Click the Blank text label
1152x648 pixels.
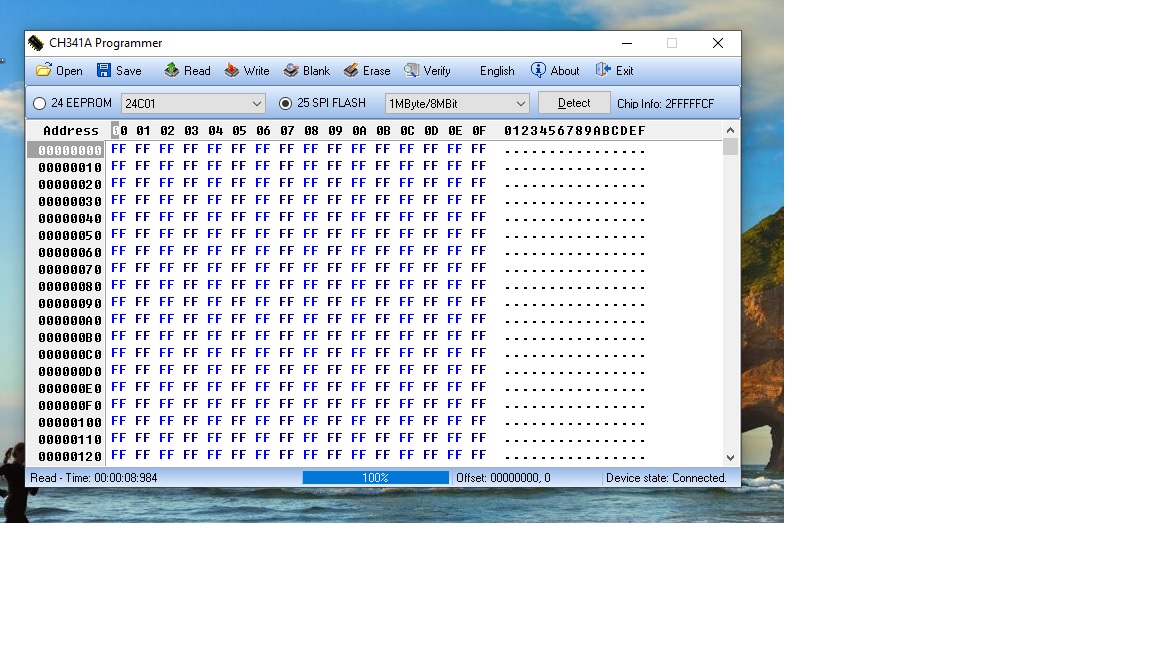[316, 71]
